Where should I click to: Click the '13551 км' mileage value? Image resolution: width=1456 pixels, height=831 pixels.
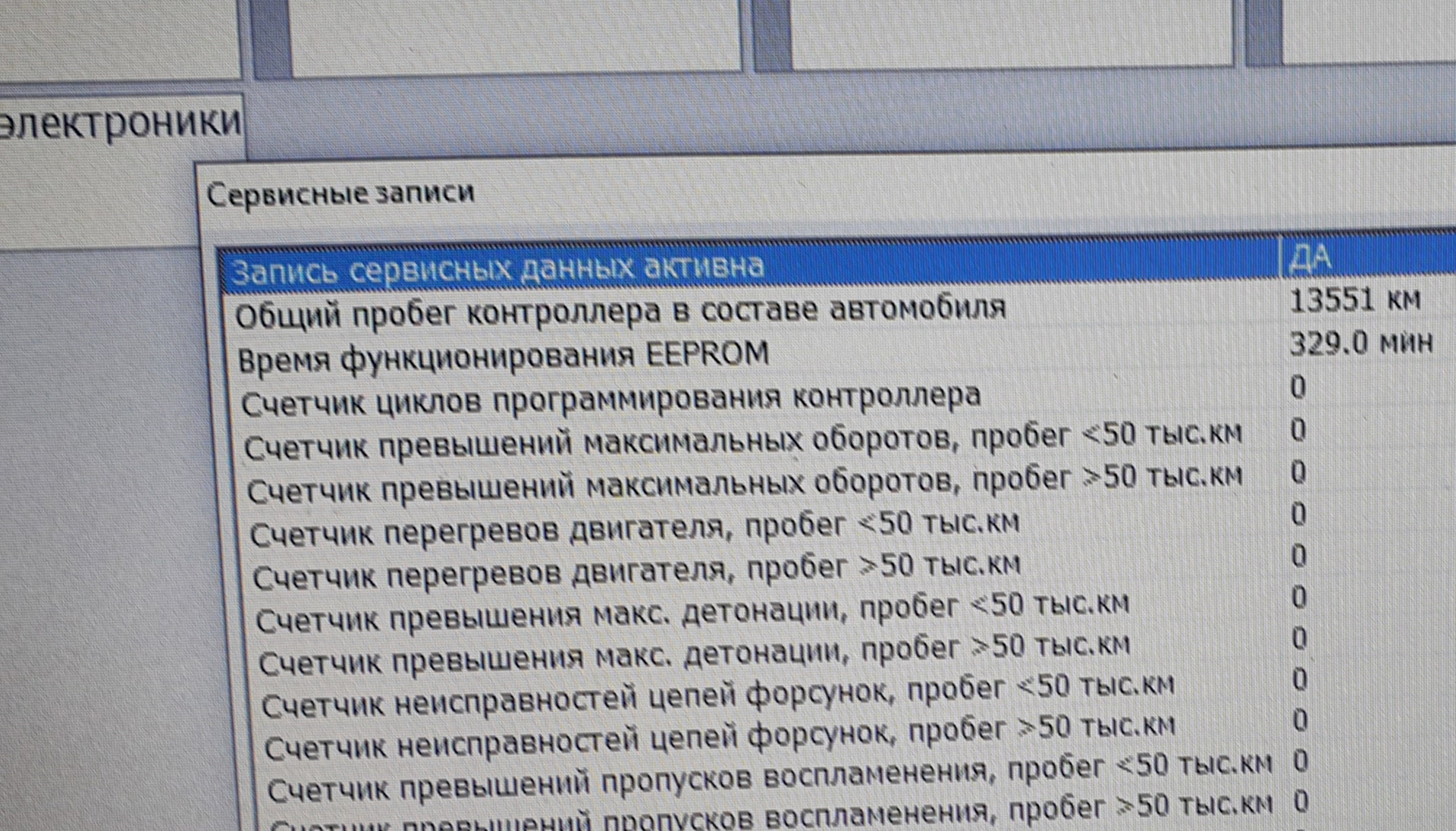coord(1354,300)
